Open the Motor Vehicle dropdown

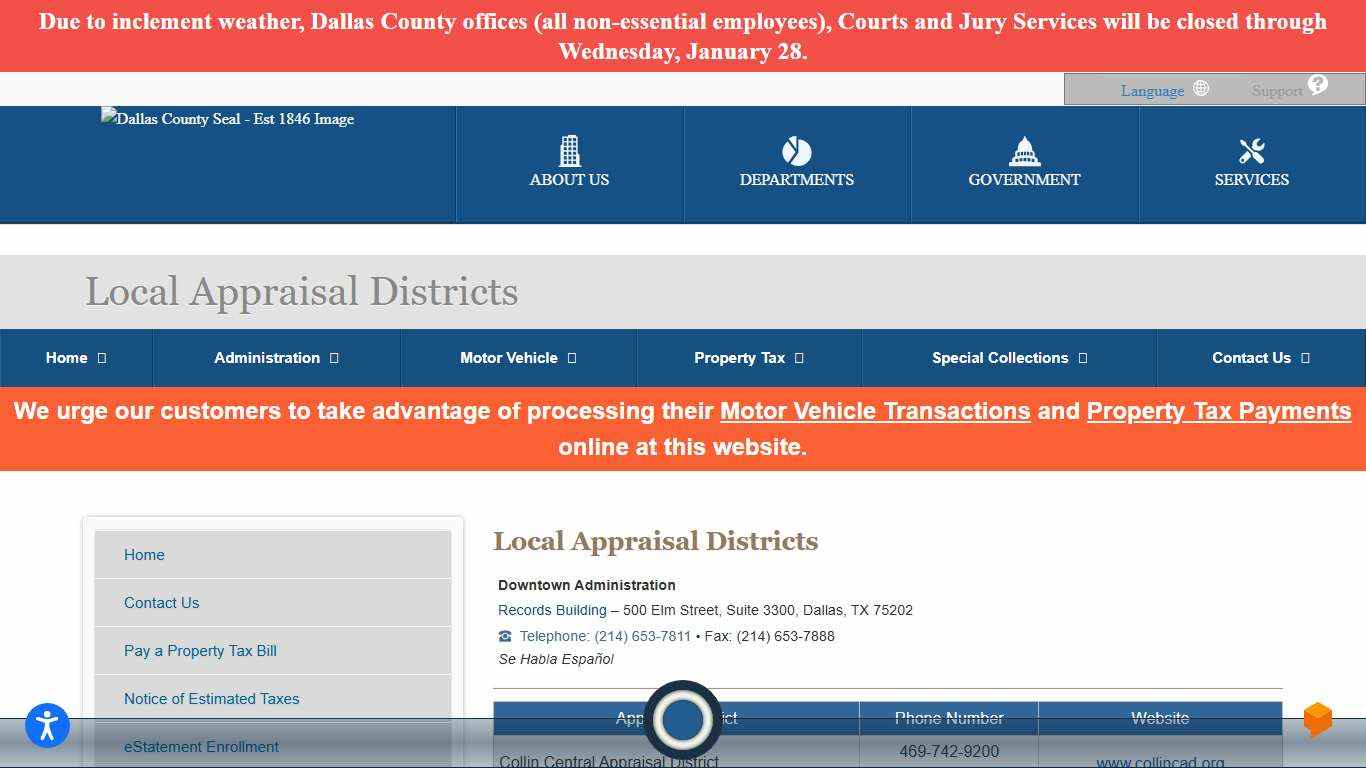[518, 357]
